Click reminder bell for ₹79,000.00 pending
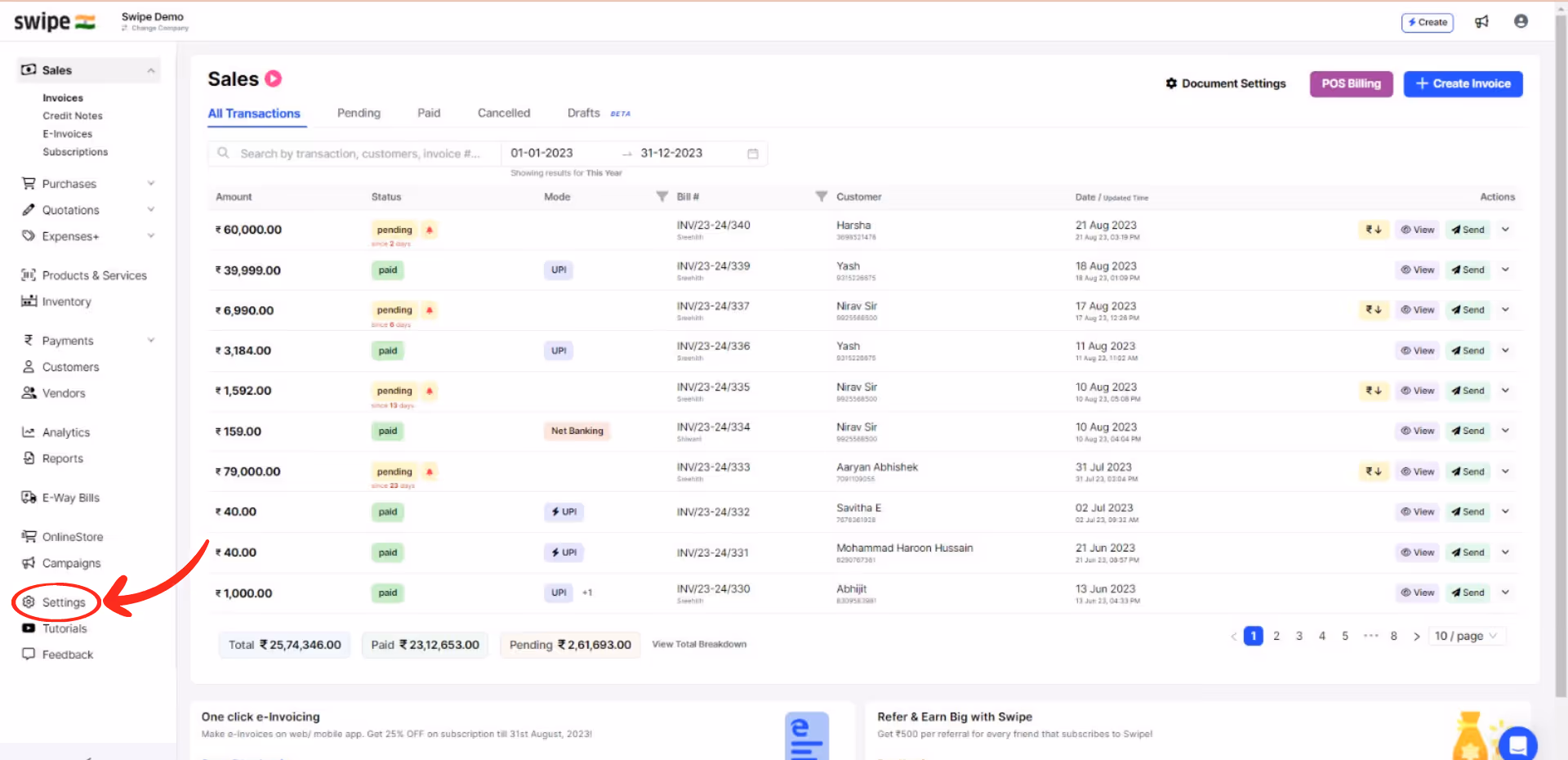Viewport: 1568px width, 760px height. pyautogui.click(x=430, y=472)
